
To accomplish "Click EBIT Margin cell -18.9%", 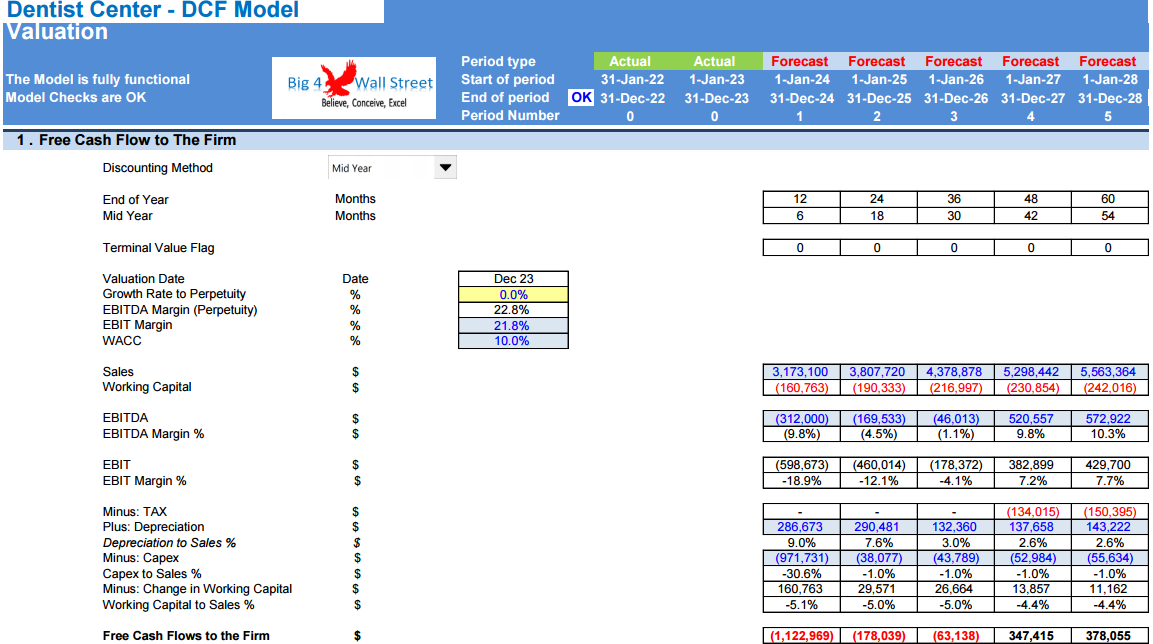I will [x=801, y=481].
